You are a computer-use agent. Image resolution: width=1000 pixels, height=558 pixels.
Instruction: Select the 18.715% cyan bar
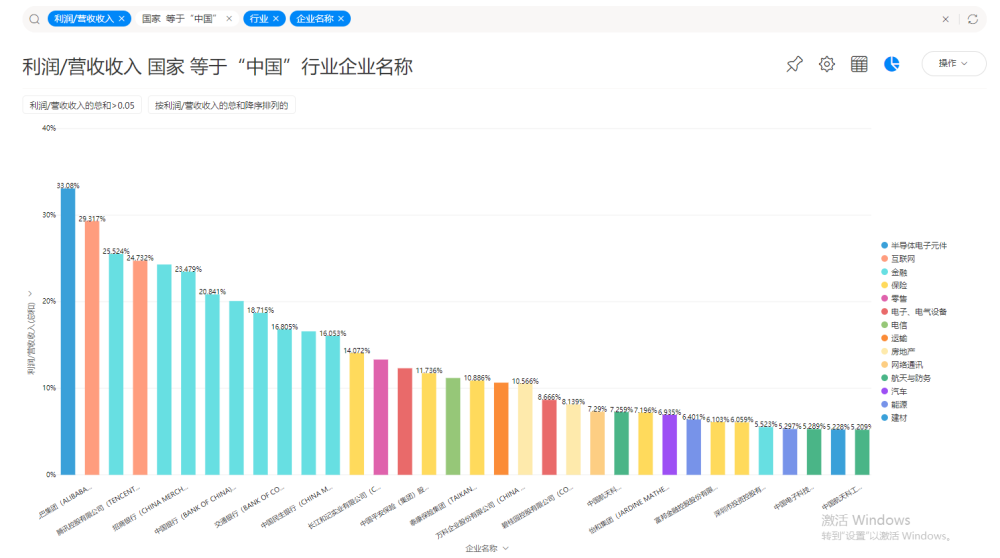260,393
